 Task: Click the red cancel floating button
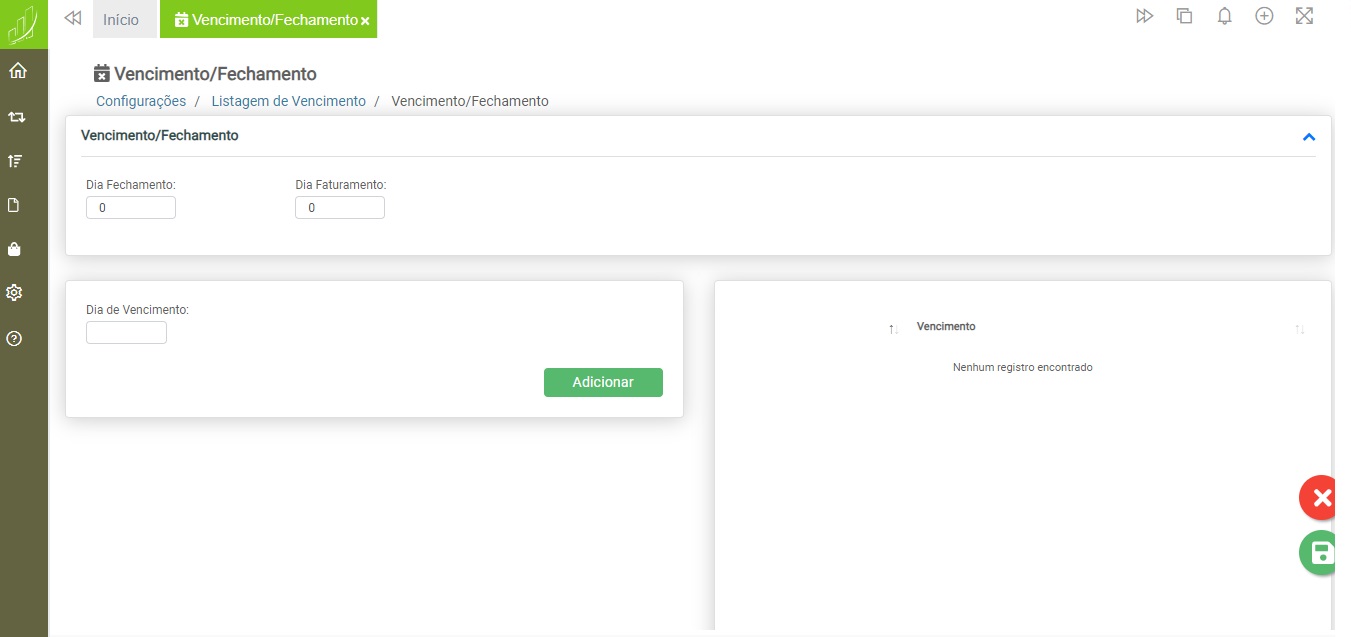coord(1322,498)
